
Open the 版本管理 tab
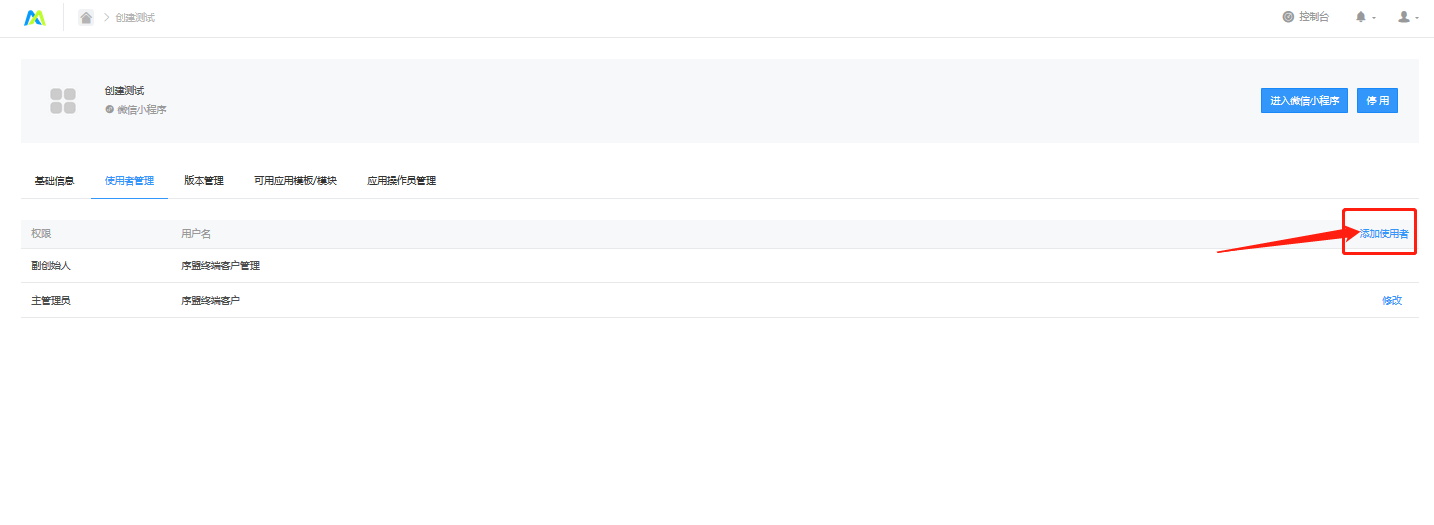click(x=203, y=181)
